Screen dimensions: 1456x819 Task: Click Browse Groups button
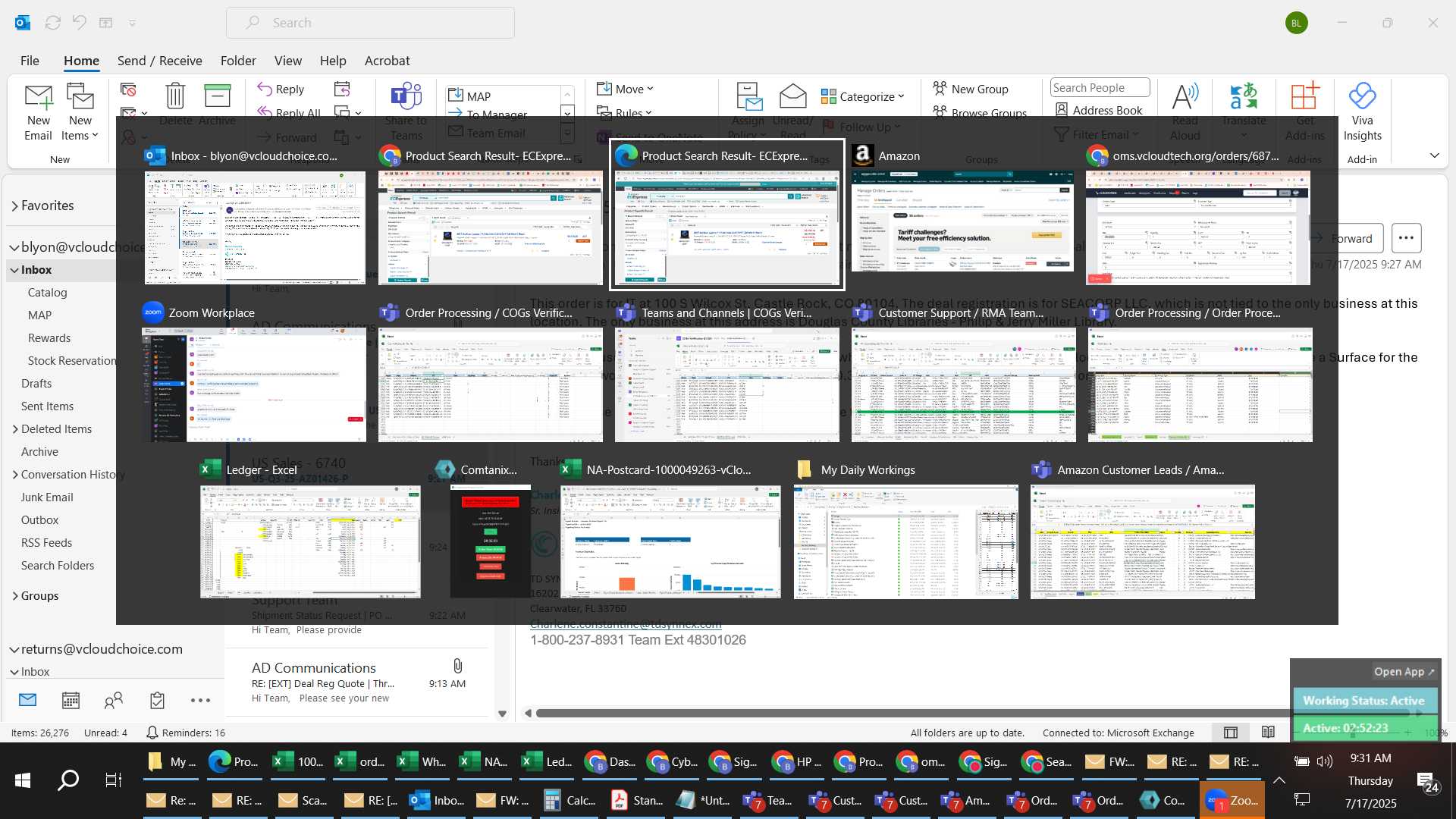click(980, 113)
